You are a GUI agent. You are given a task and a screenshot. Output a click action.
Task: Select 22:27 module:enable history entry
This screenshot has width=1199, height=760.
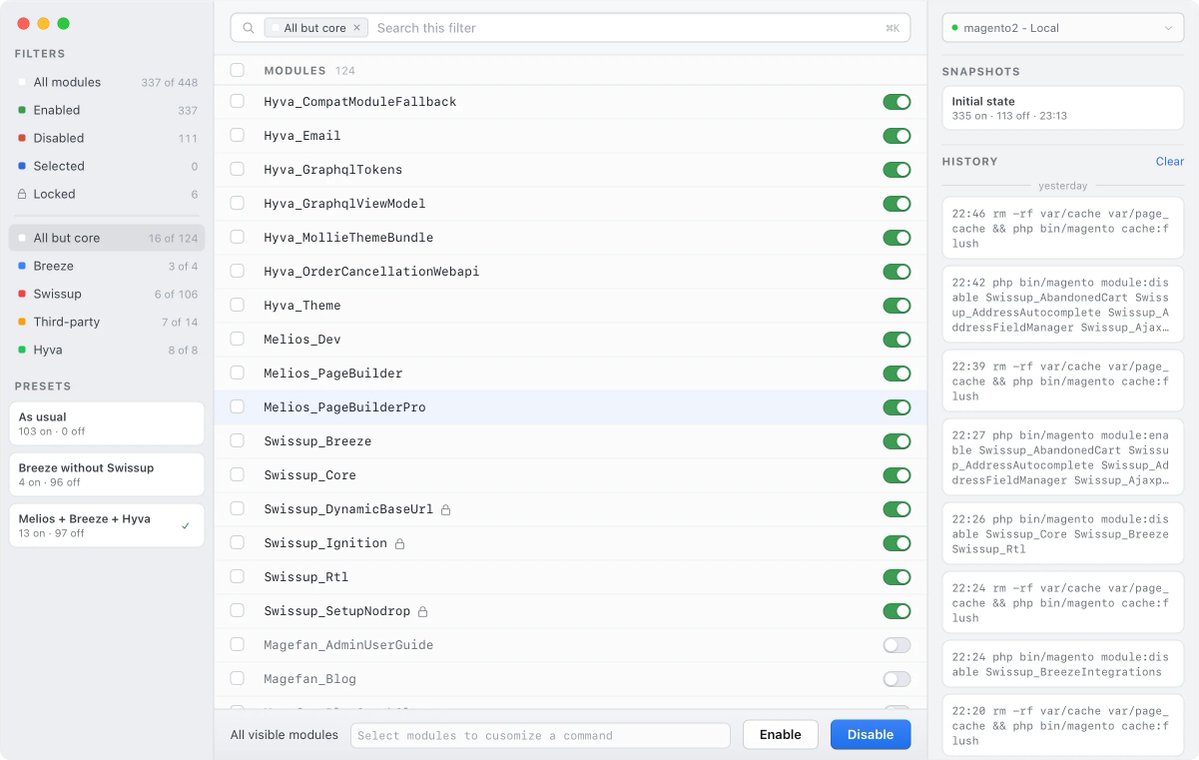pos(1062,458)
